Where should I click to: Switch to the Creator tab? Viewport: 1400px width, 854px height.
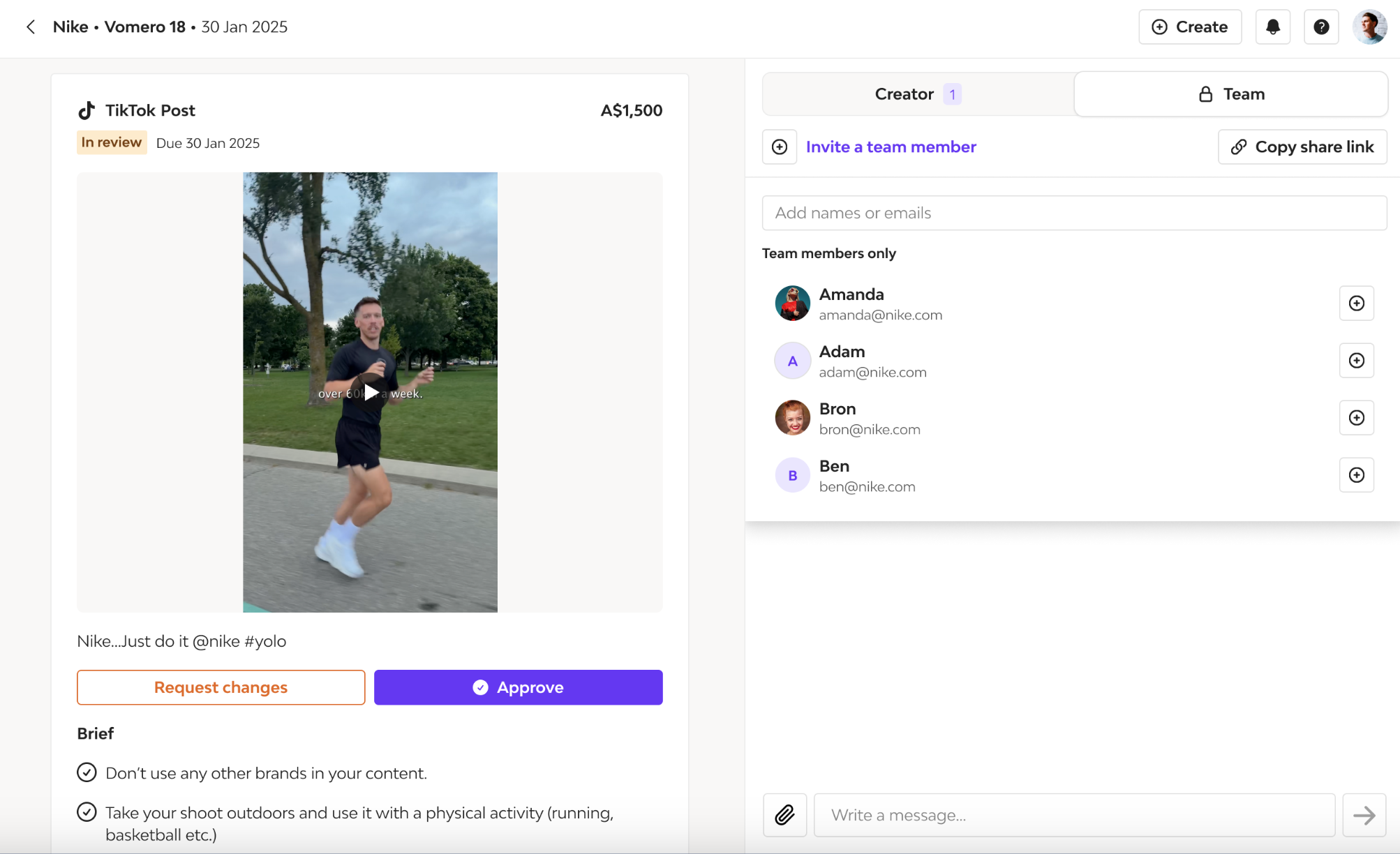click(x=918, y=94)
